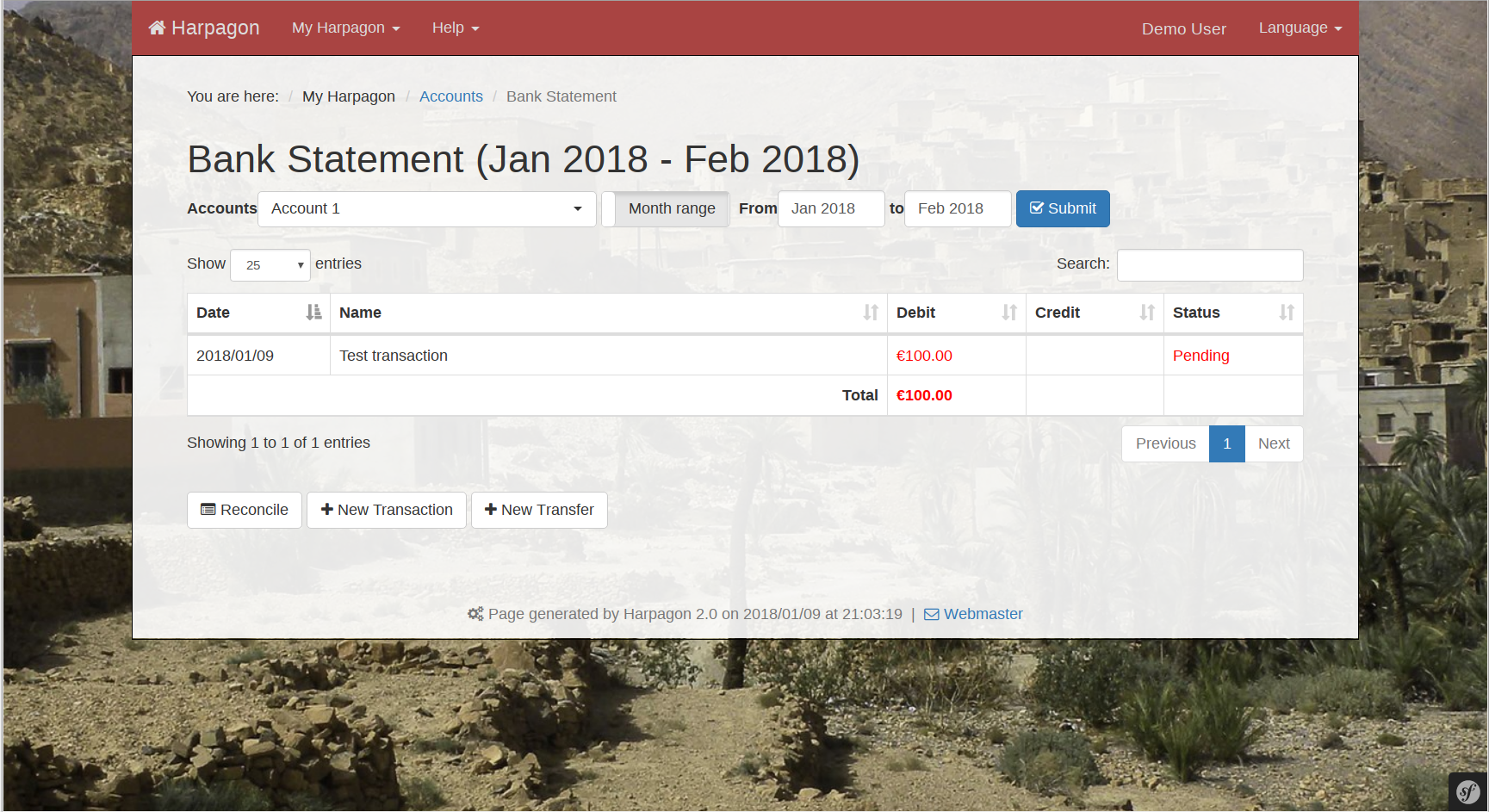Click the plus icon for New Transaction
The width and height of the screenshot is (1489, 812).
click(x=328, y=510)
